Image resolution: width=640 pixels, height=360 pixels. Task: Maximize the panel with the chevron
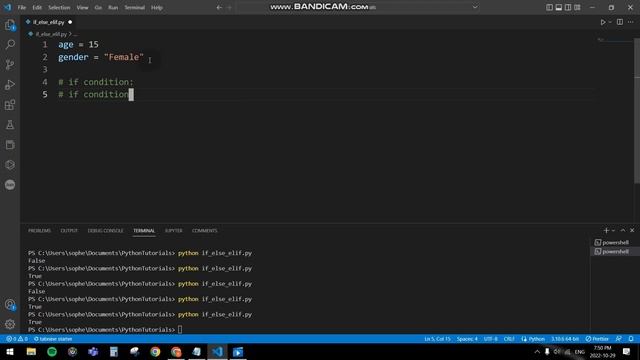[623, 231]
